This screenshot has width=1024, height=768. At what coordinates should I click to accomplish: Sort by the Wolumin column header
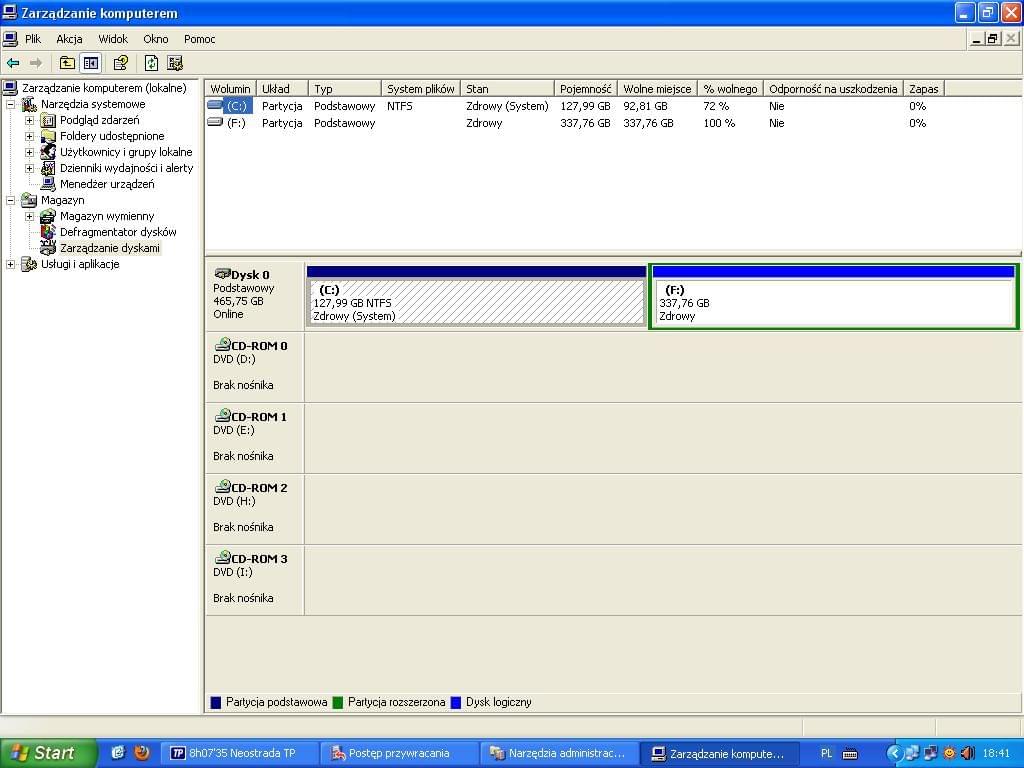click(231, 89)
